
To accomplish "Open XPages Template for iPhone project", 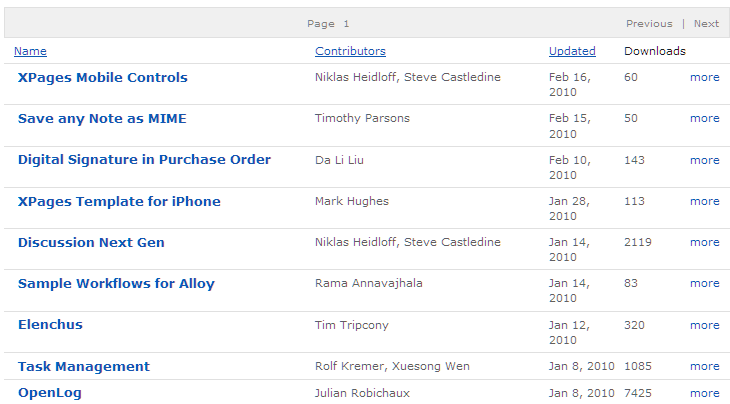I will click(x=119, y=202).
